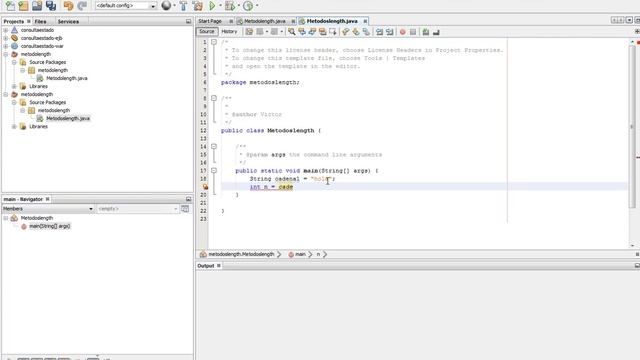Click metodoslength.Metodoslength breadcrumb
Image resolution: width=640 pixels, height=360 pixels.
(x=241, y=254)
